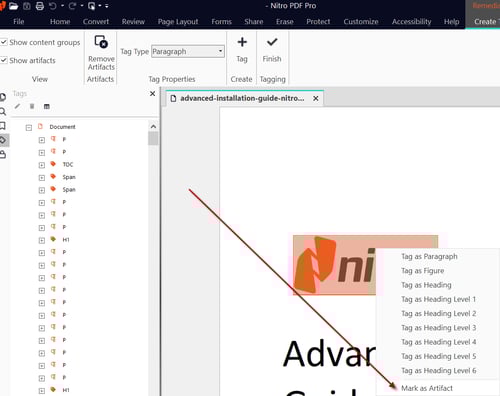
Task: Choose Tag as Heading Level 6
Action: coord(438,371)
